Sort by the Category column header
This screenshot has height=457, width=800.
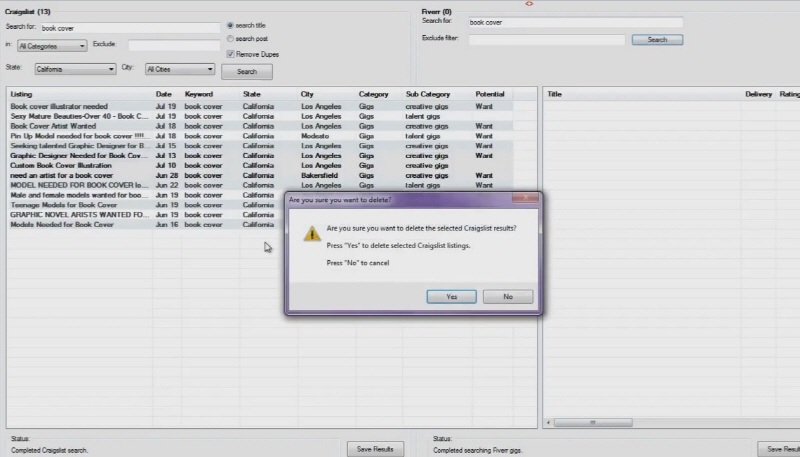click(373, 94)
